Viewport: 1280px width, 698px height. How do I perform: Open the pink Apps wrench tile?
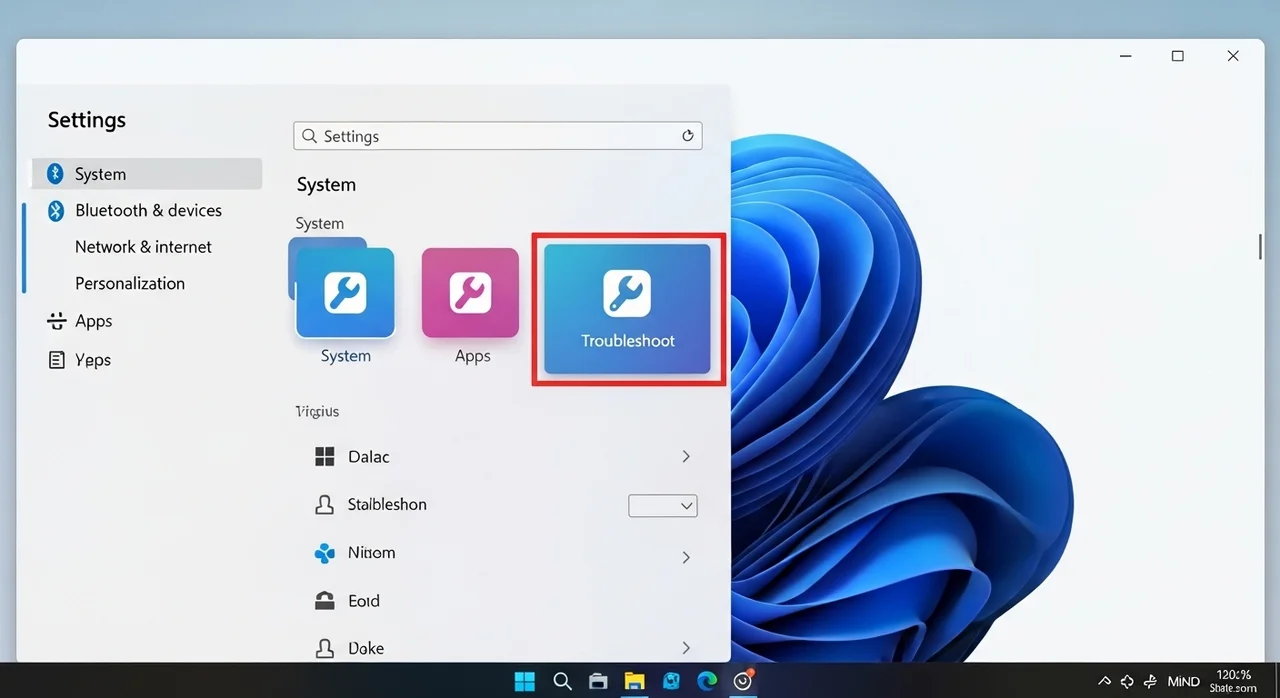tap(470, 293)
